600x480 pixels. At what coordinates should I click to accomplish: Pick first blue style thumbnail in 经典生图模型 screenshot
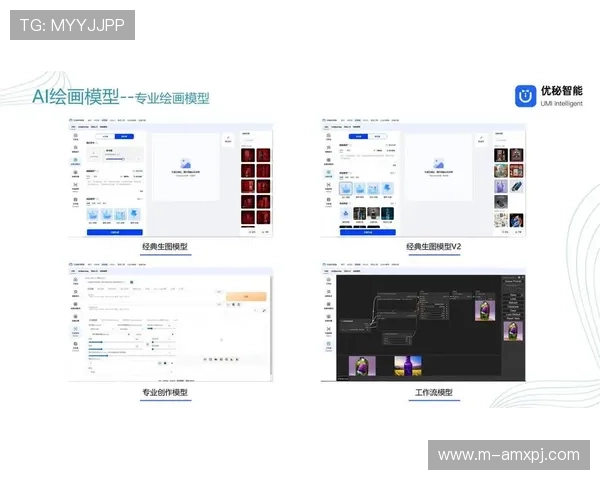(x=93, y=214)
